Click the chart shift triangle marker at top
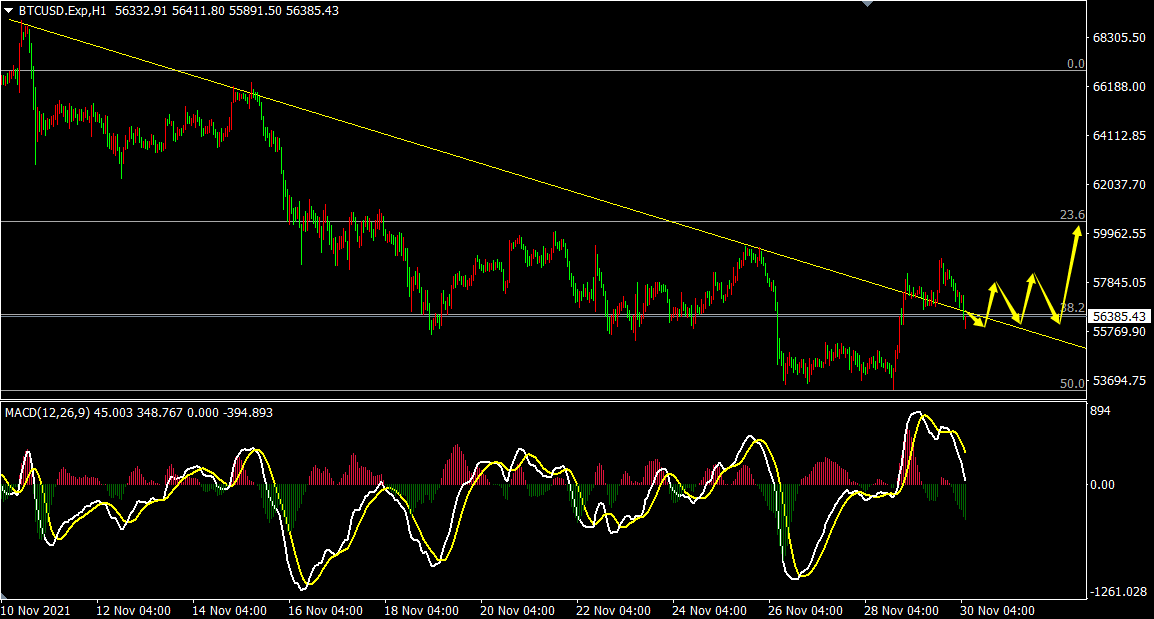The image size is (1154, 619). point(867,4)
